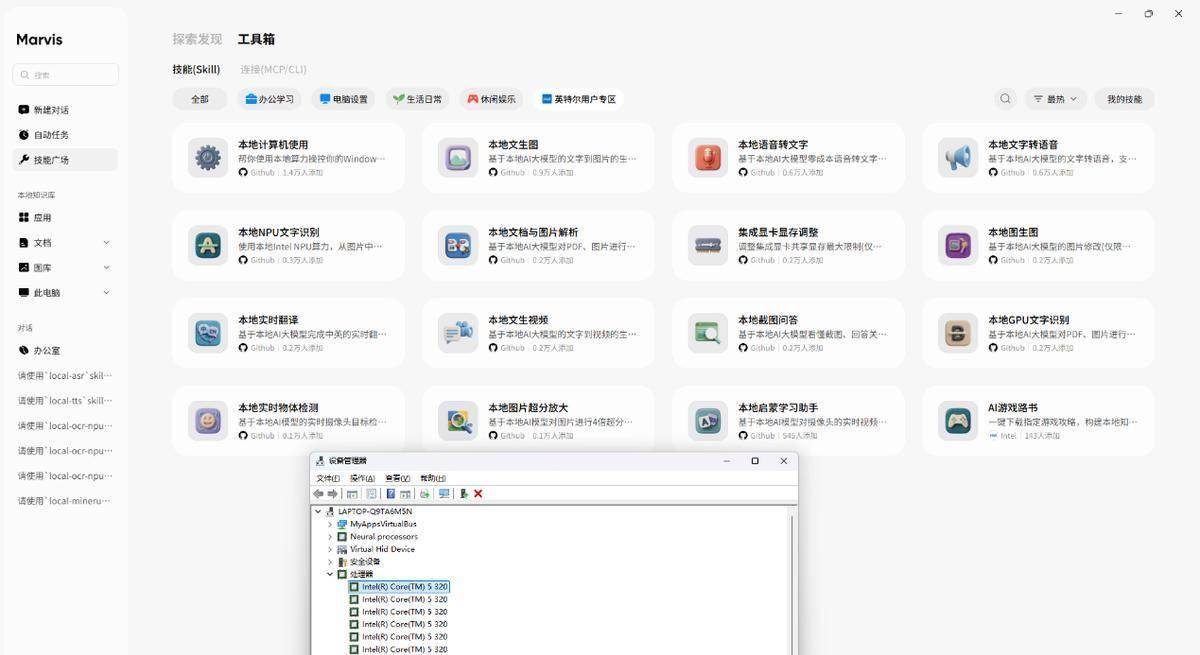The image size is (1200, 655).
Task: Click the red X uninstall icon in Device Manager
Action: [x=478, y=494]
